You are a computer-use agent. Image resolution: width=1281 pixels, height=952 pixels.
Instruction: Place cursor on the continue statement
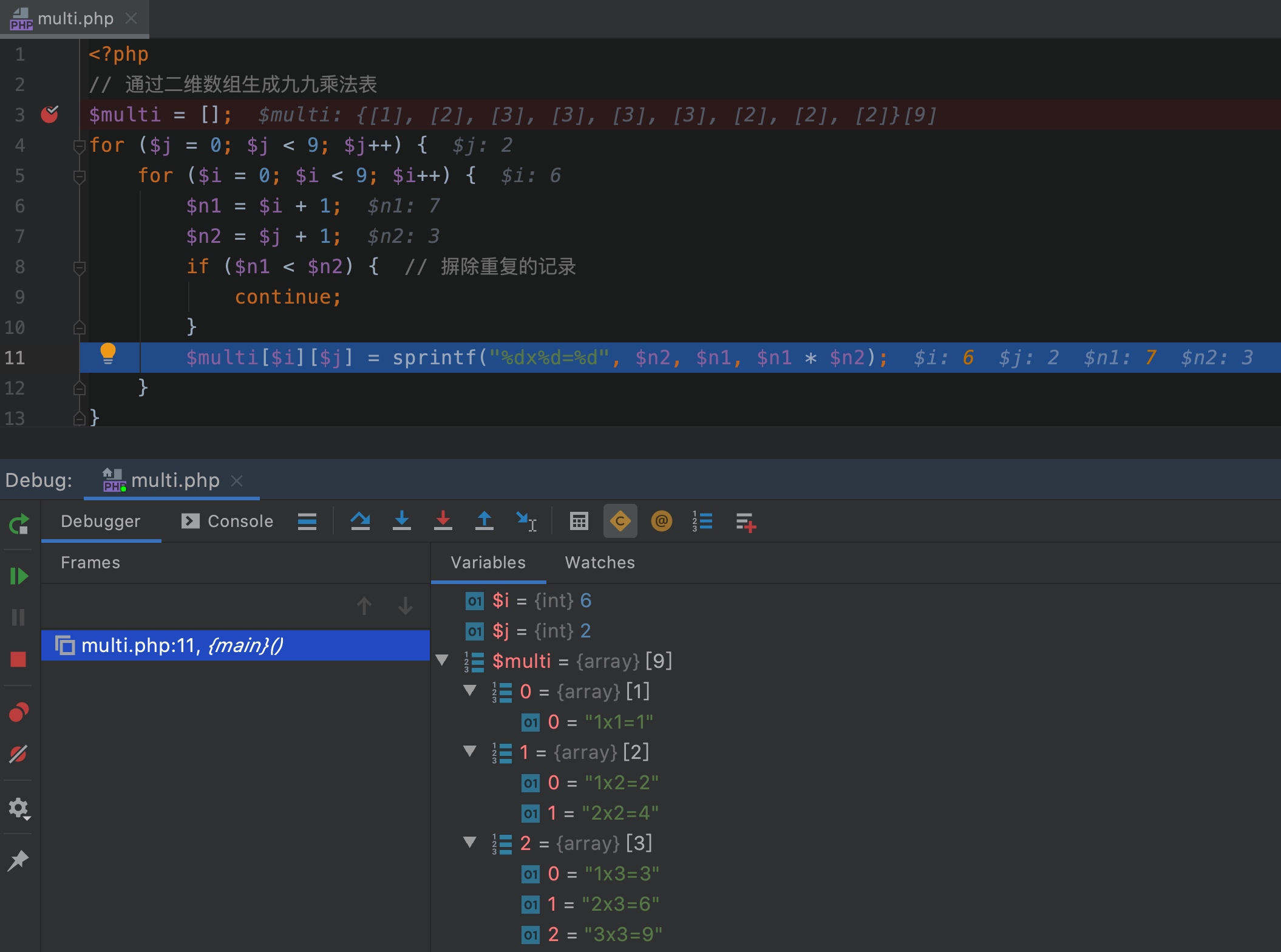point(288,297)
